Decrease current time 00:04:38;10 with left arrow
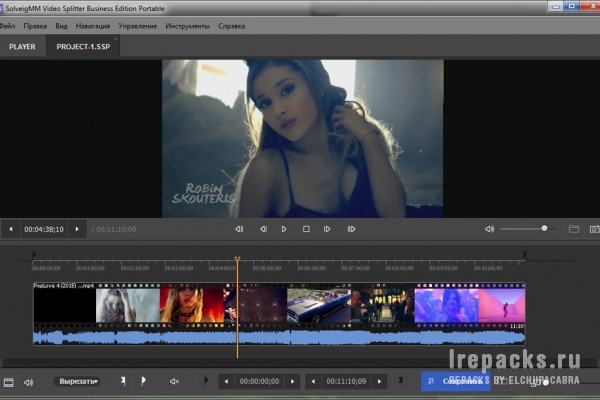Viewport: 600px width, 400px height. 11,229
